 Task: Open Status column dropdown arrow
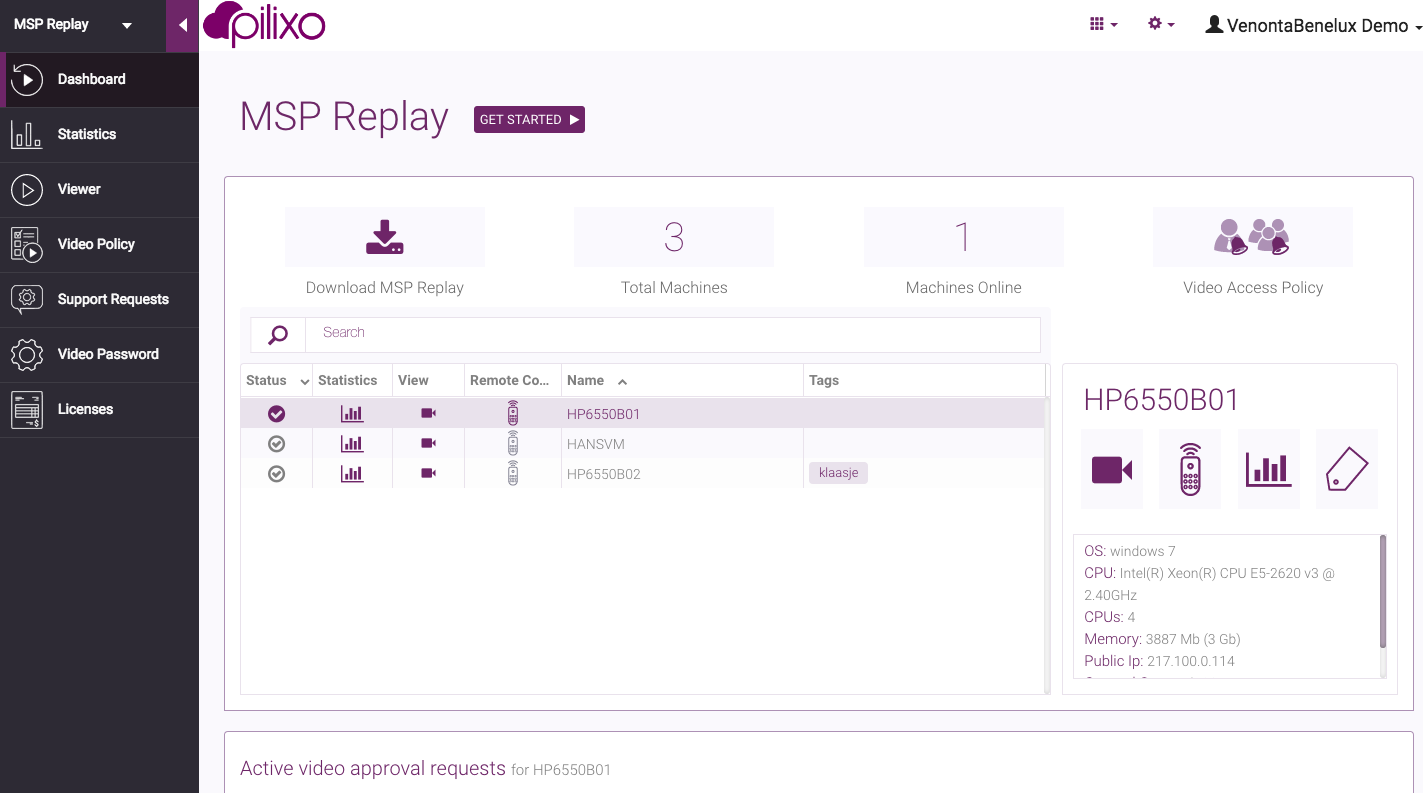(304, 382)
